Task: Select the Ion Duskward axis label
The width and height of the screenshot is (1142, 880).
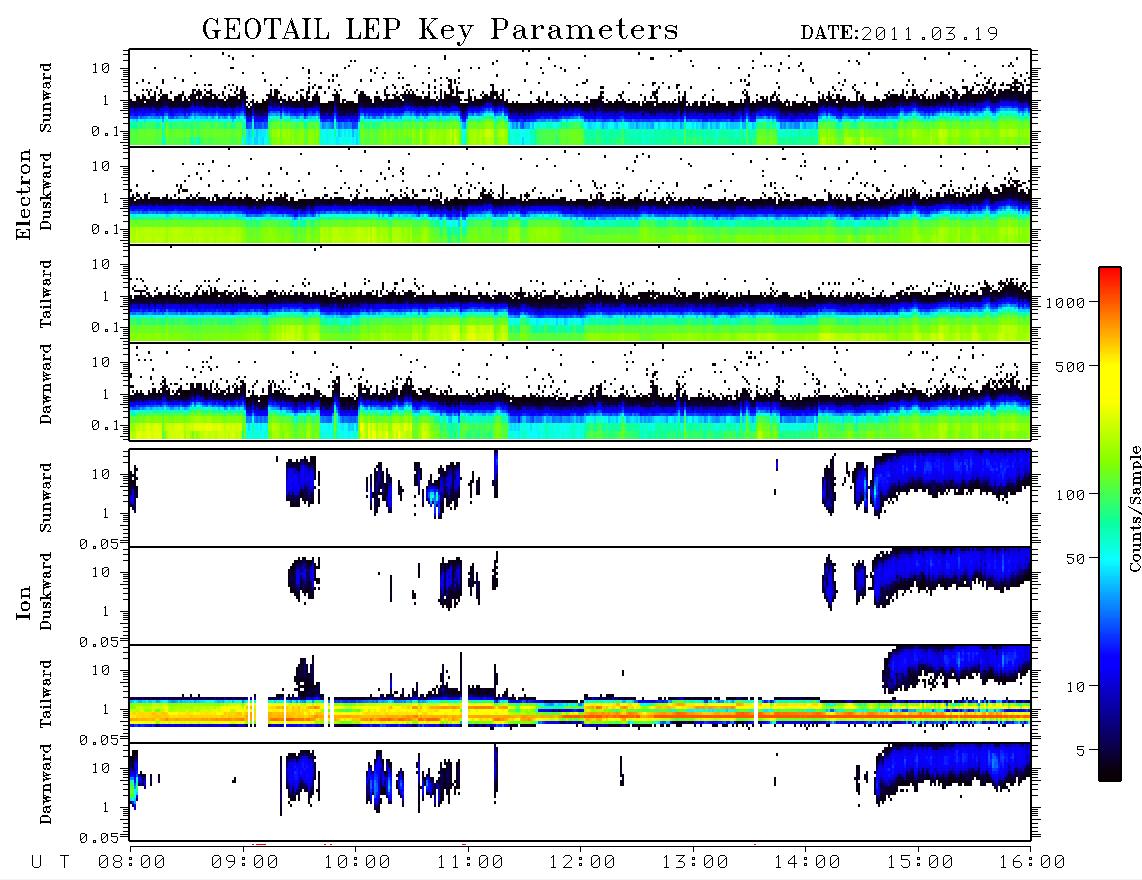Action: tap(46, 591)
